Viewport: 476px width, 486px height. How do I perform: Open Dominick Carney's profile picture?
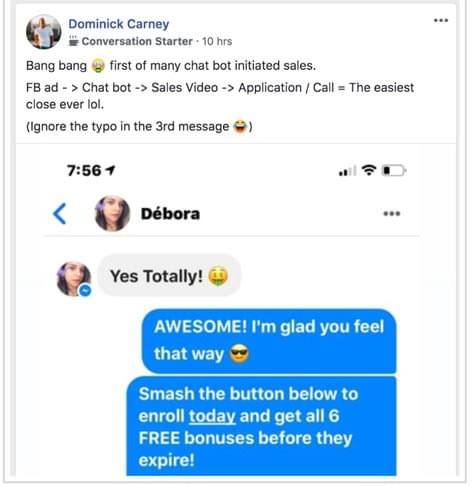tap(43, 32)
